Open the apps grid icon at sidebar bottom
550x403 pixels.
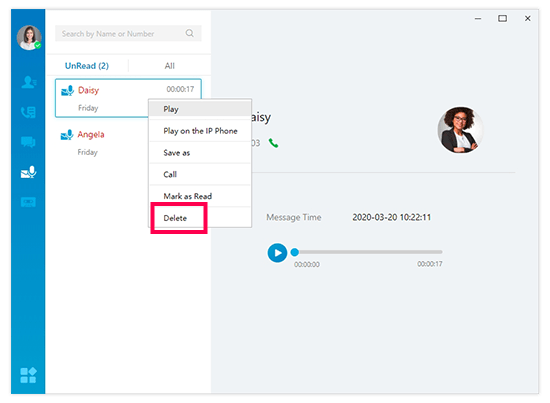[28, 375]
